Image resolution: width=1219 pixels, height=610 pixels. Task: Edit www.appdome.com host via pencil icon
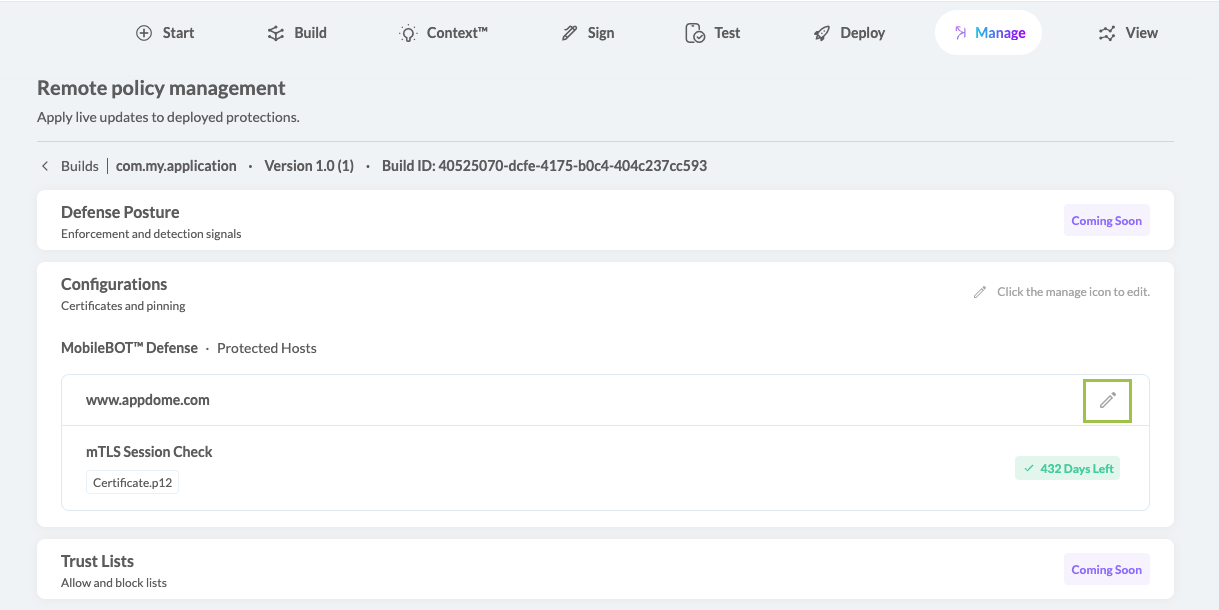(1108, 400)
